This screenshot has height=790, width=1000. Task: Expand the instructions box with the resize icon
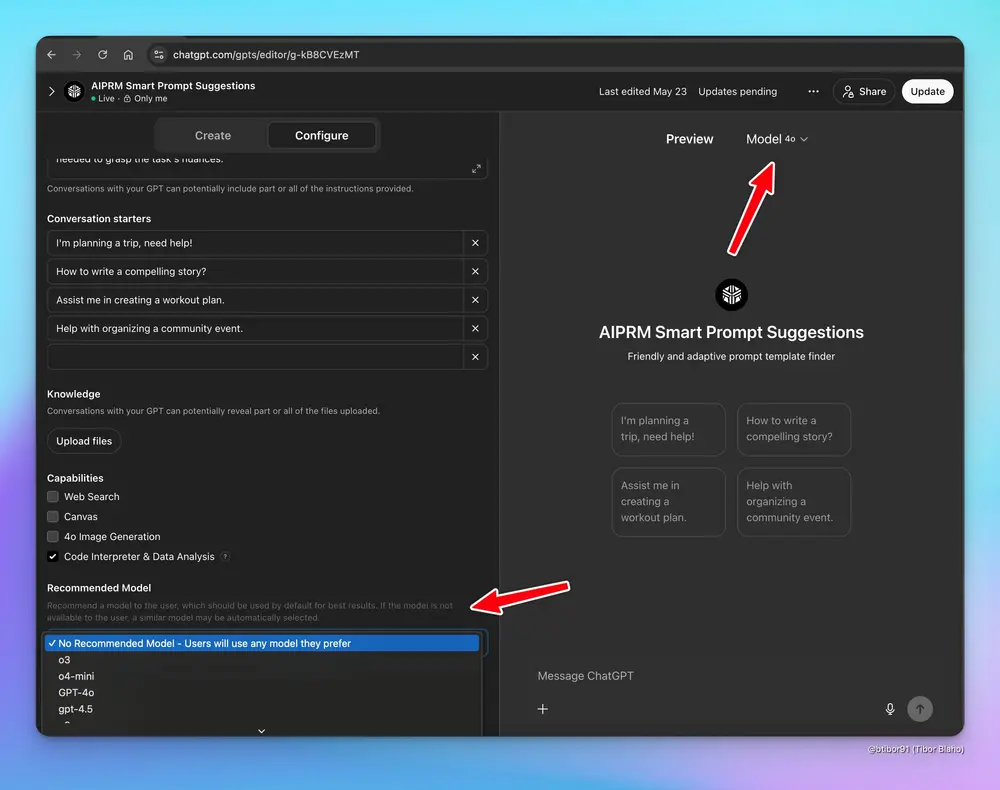point(476,169)
